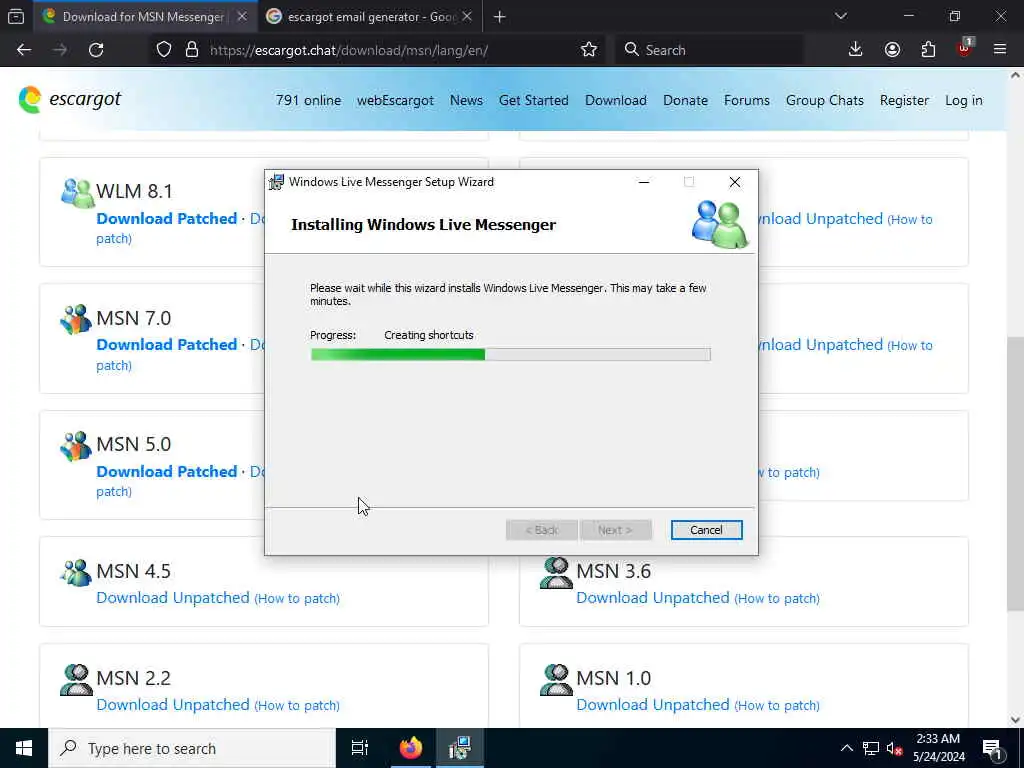This screenshot has height=768, width=1024.
Task: Click the setup wizard title bar icon
Action: click(277, 182)
